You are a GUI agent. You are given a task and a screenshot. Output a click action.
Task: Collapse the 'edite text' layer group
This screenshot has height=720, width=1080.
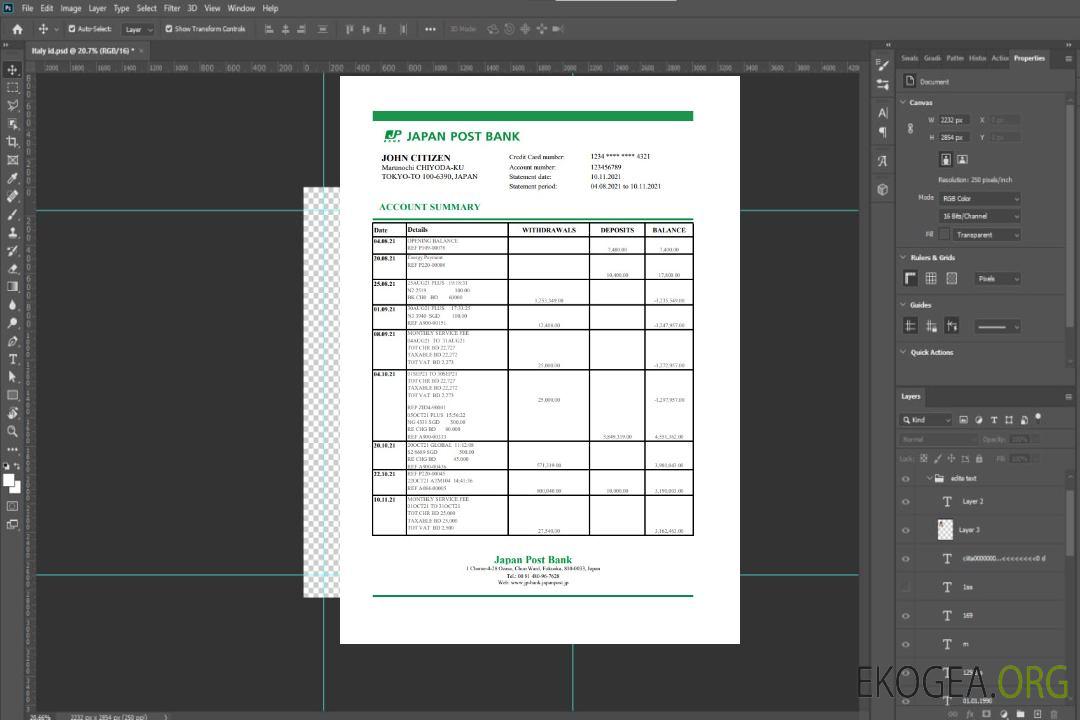point(929,478)
